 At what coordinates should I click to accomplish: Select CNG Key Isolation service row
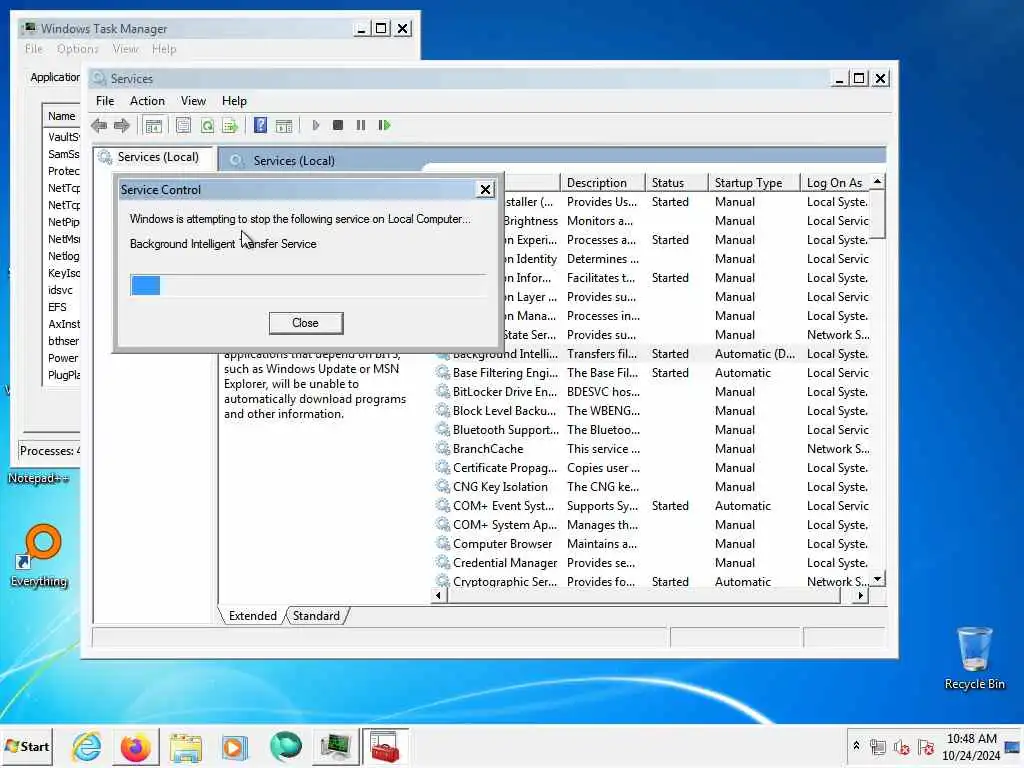point(652,487)
